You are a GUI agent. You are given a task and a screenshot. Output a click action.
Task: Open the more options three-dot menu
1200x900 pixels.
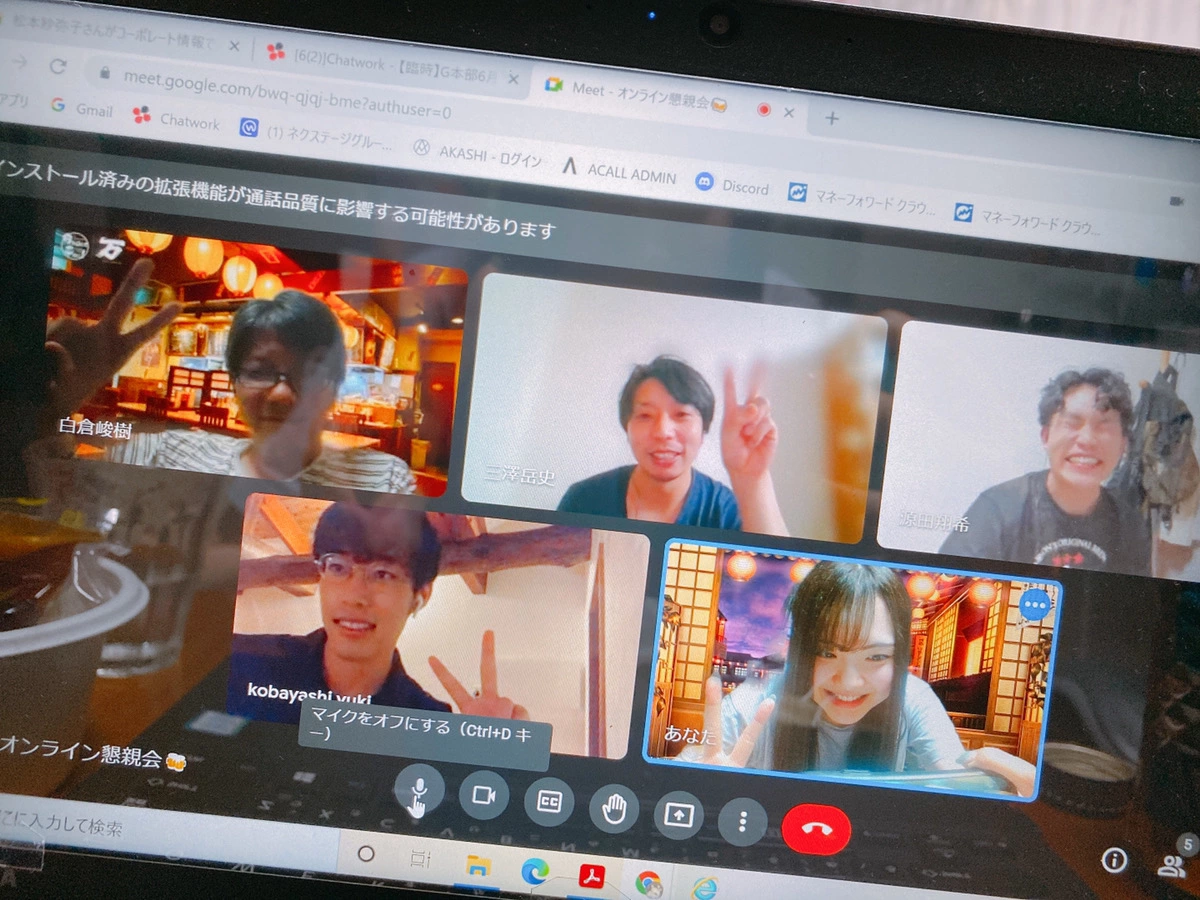(742, 822)
